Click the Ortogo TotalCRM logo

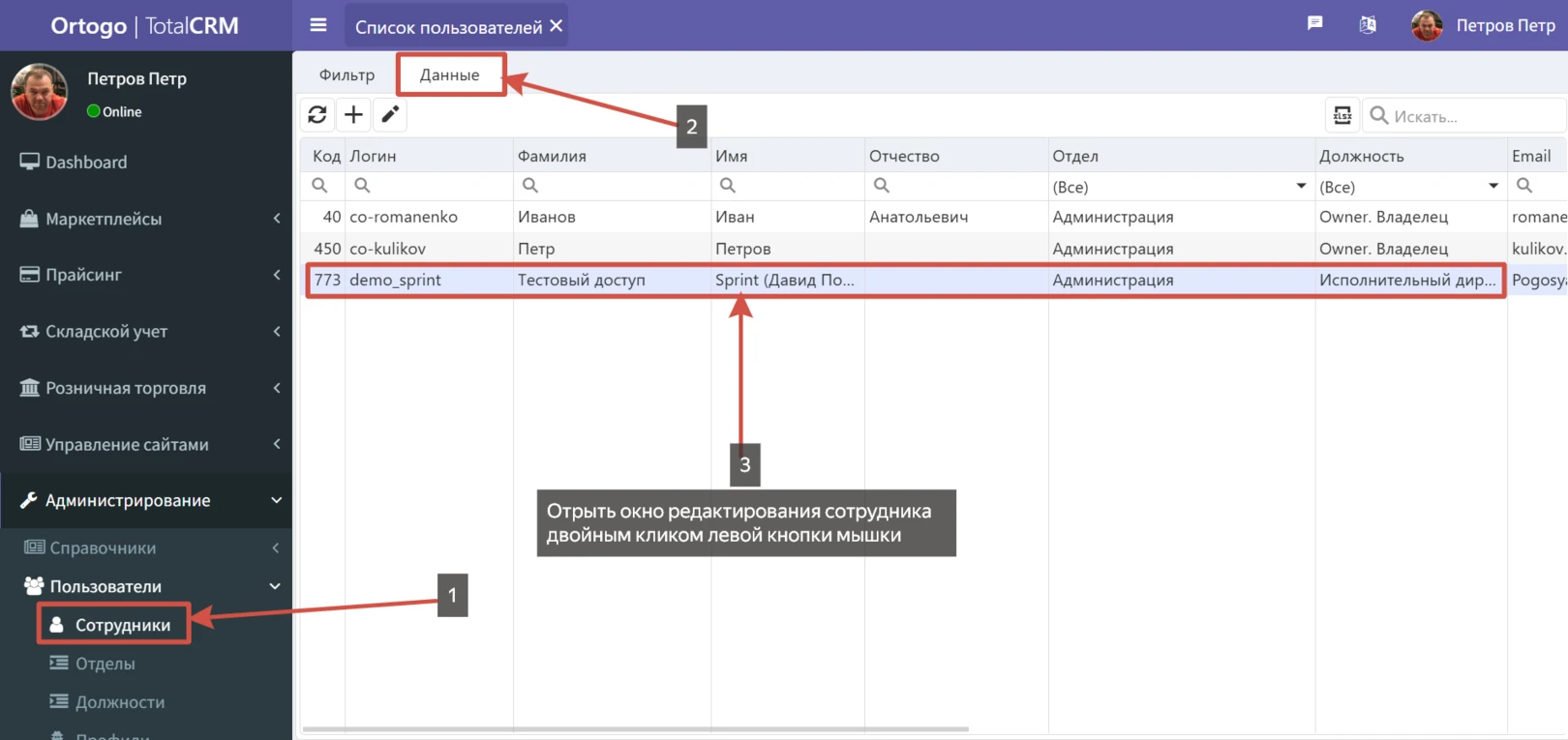pyautogui.click(x=145, y=26)
